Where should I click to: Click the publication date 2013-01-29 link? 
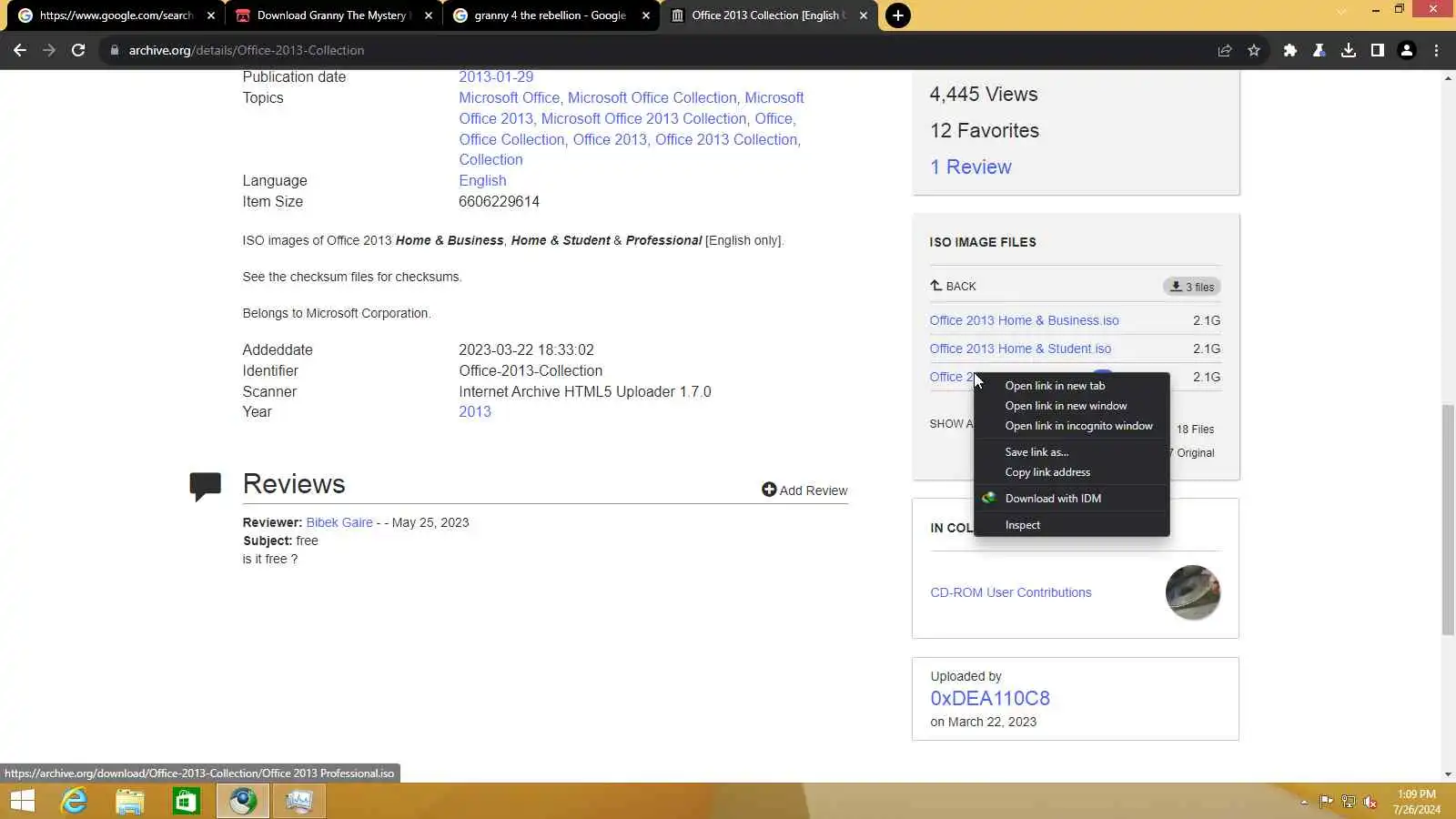496,77
